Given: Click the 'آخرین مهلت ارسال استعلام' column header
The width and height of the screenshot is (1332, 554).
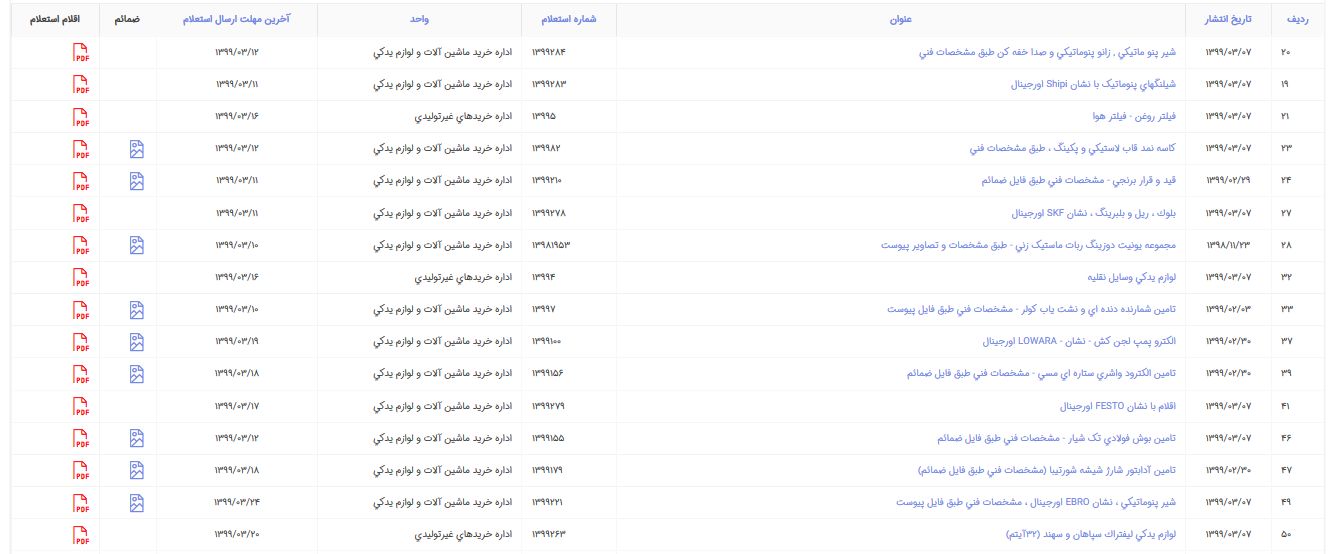Looking at the screenshot, I should 237,20.
